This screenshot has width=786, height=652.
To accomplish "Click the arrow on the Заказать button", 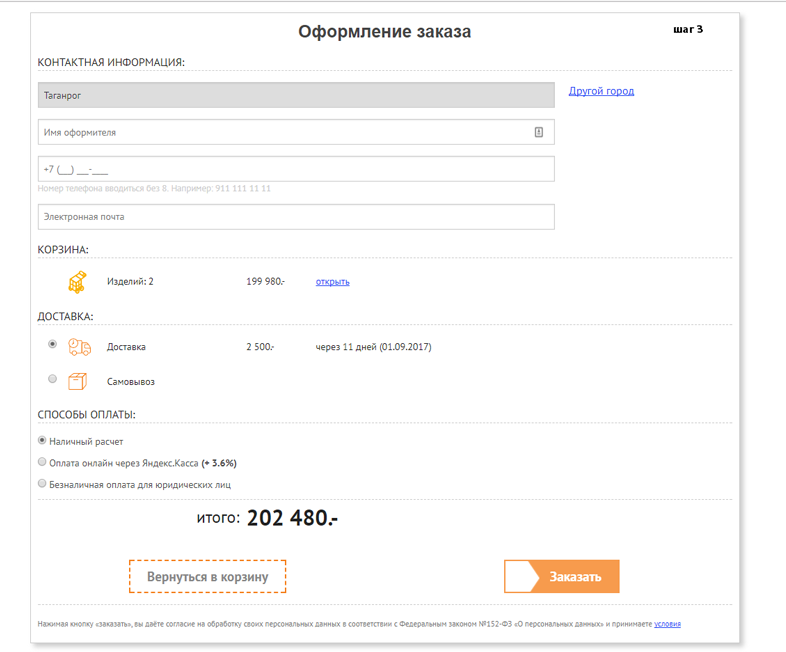I will (522, 577).
